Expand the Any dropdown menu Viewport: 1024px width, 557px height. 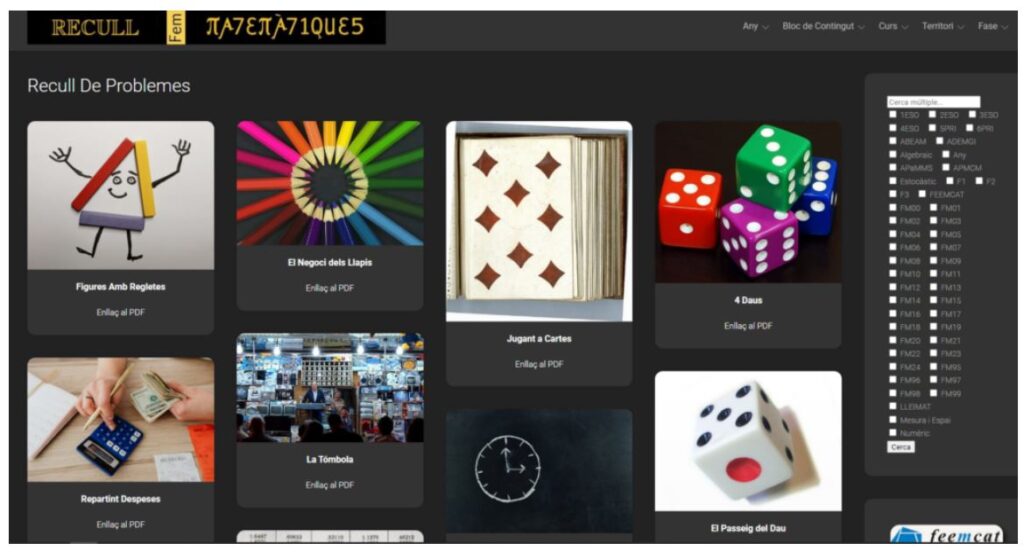click(755, 26)
